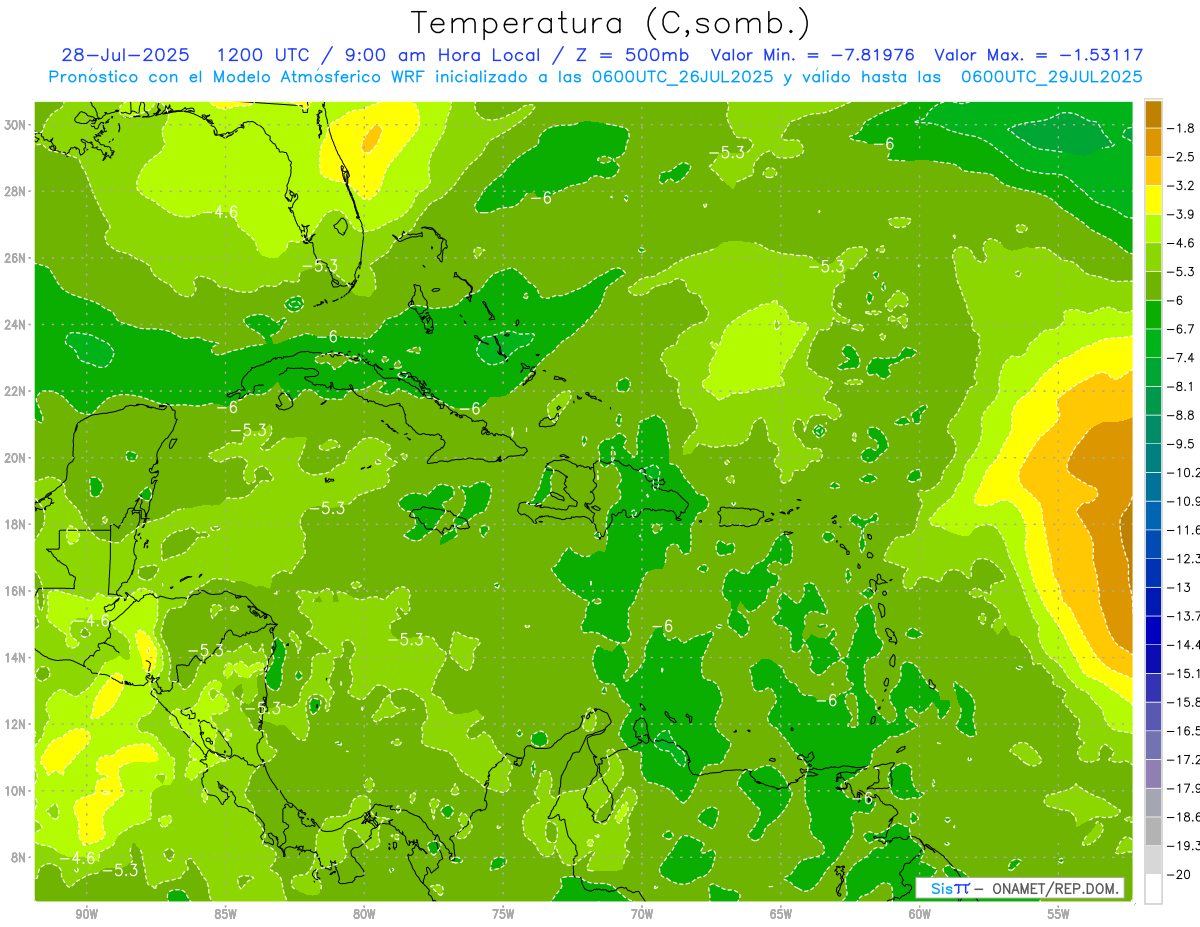Click the '90W' longitude axis label
The height and width of the screenshot is (927, 1200).
(x=86, y=913)
